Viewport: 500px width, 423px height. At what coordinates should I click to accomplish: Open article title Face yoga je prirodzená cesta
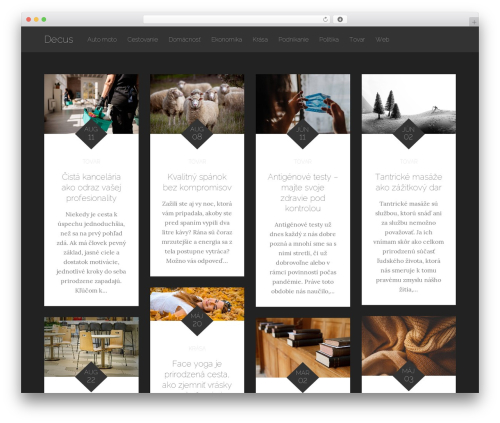(x=197, y=374)
